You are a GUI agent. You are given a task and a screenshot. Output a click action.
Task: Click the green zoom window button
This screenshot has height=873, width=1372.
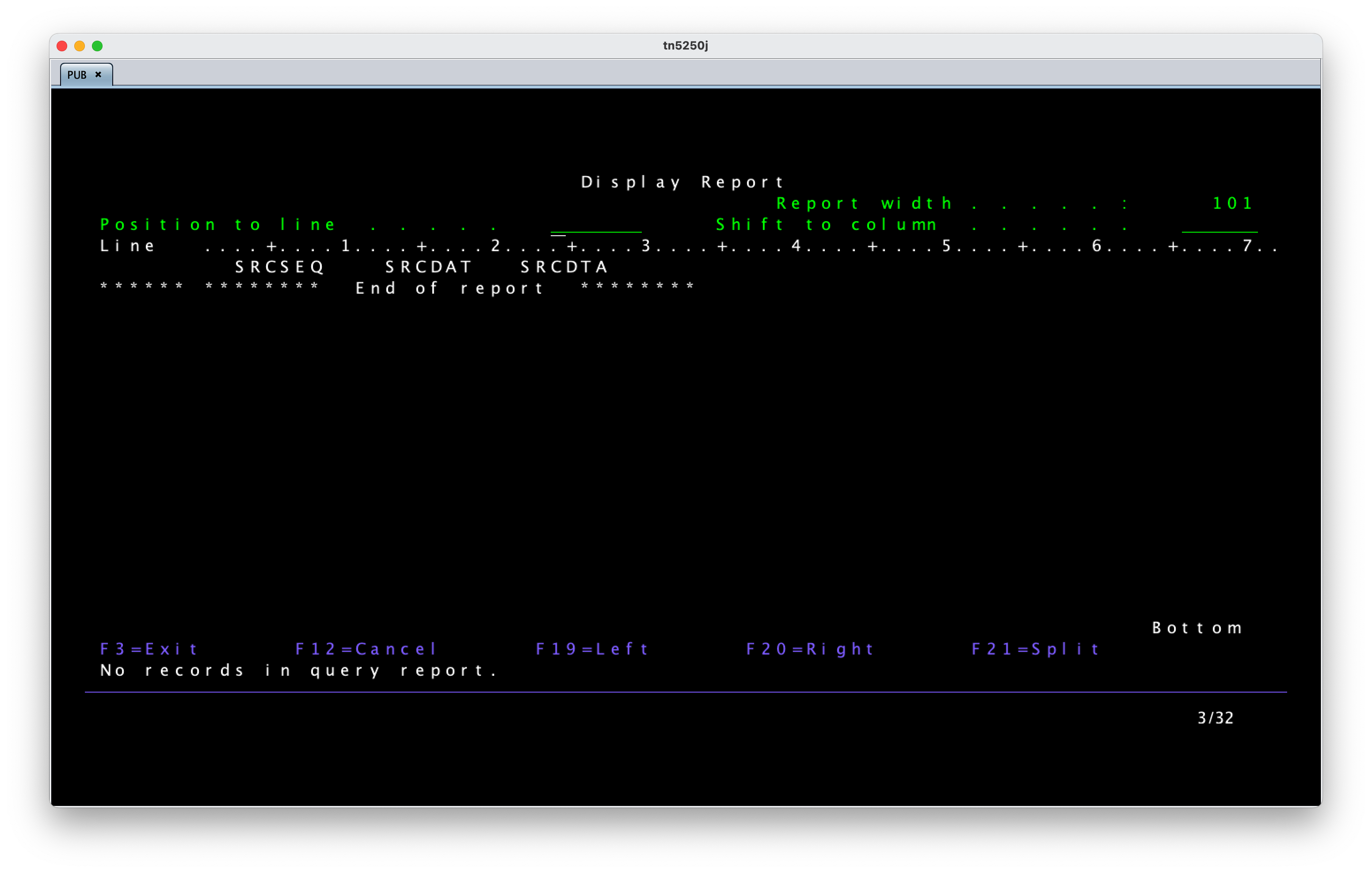click(97, 46)
